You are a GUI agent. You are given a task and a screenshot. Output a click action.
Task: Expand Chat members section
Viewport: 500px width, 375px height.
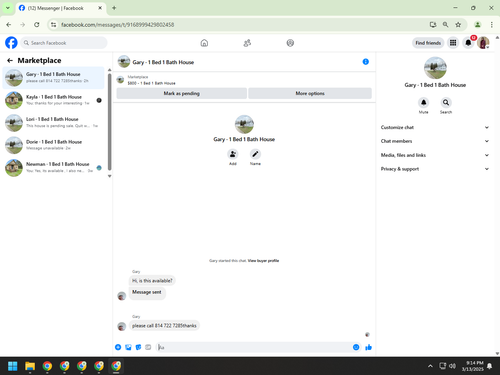435,141
